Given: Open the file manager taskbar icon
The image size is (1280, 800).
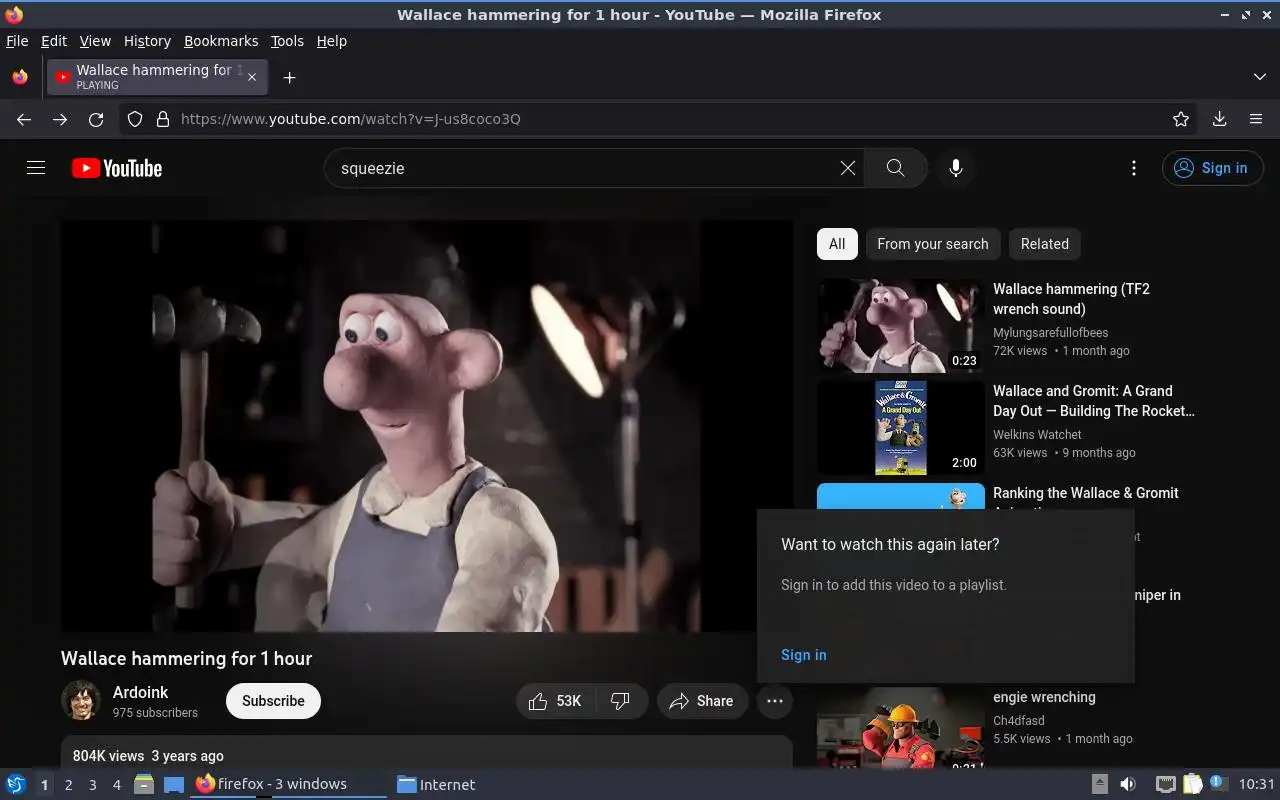Looking at the screenshot, I should [144, 784].
